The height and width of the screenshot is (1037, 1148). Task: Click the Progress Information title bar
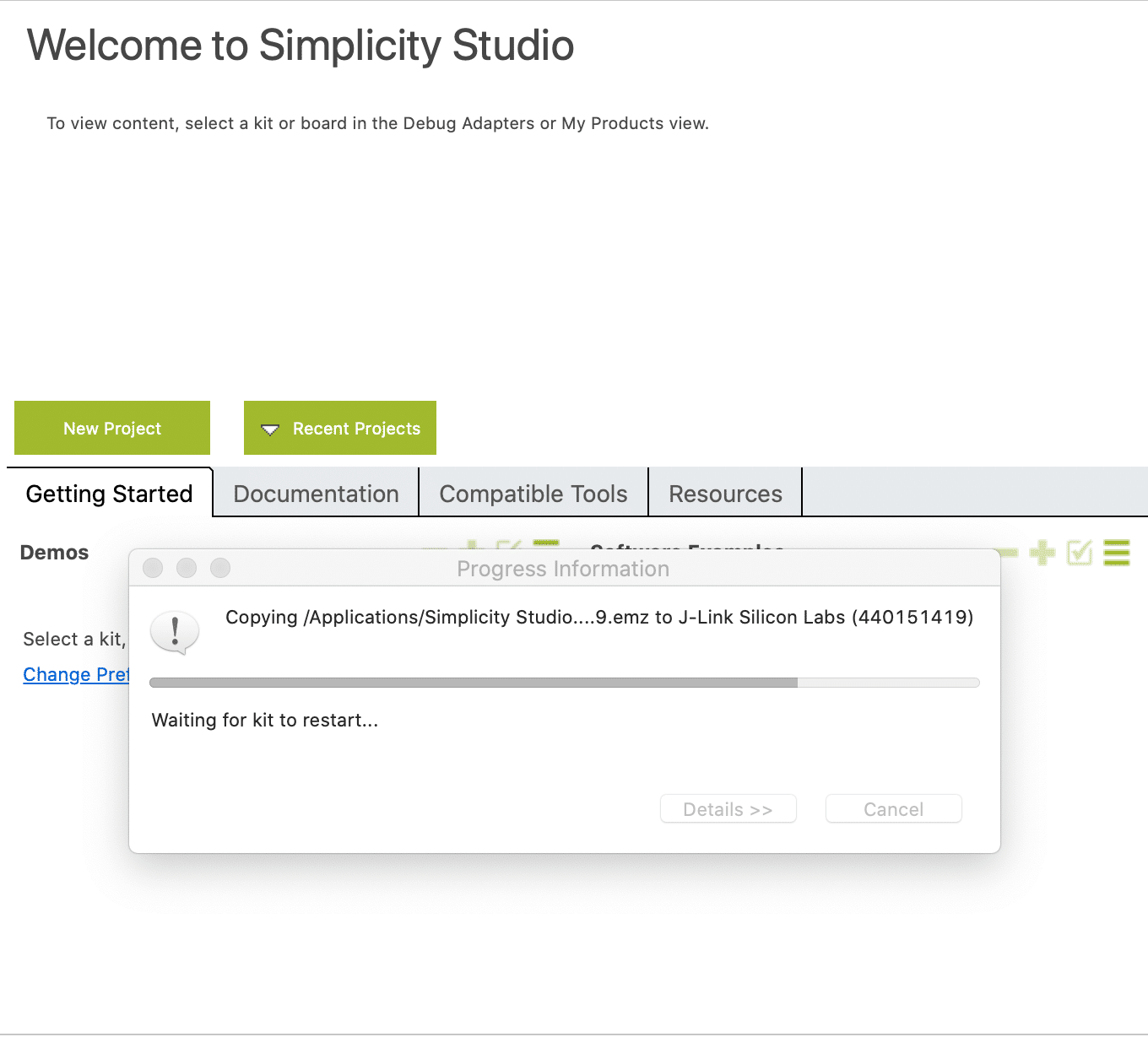563,568
